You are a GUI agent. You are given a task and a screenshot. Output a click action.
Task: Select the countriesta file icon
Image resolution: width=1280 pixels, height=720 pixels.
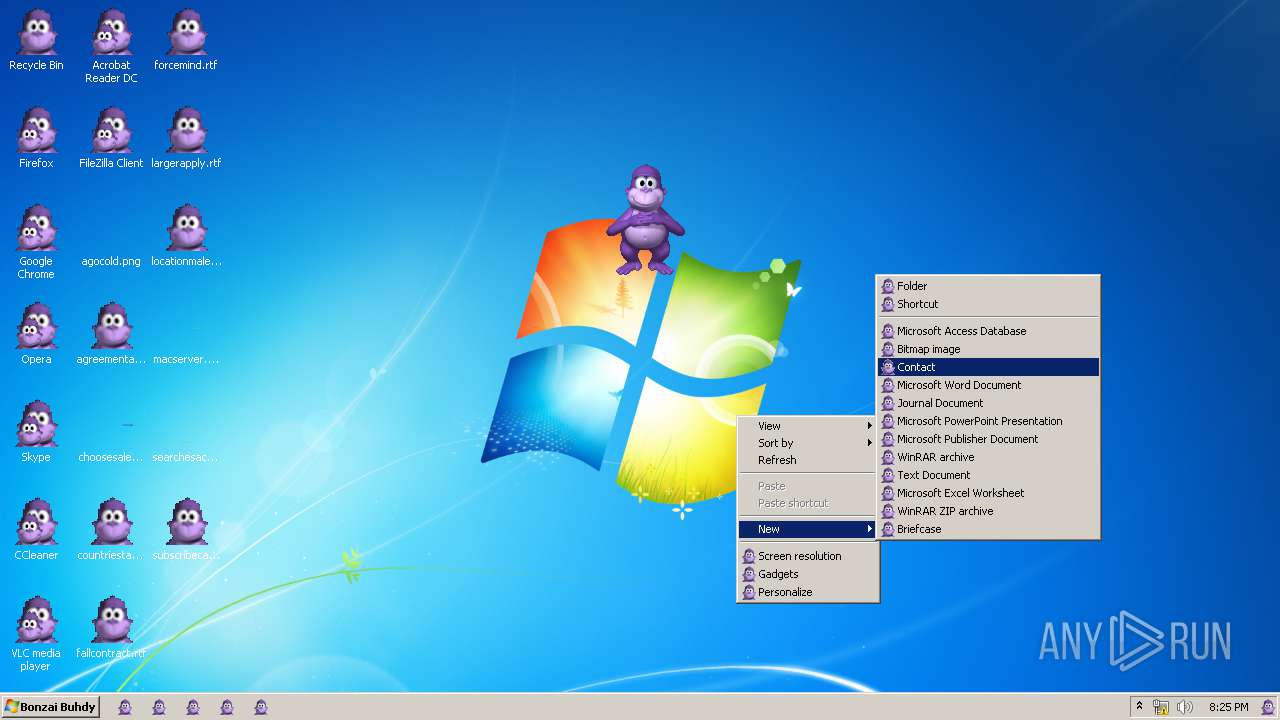tap(111, 531)
